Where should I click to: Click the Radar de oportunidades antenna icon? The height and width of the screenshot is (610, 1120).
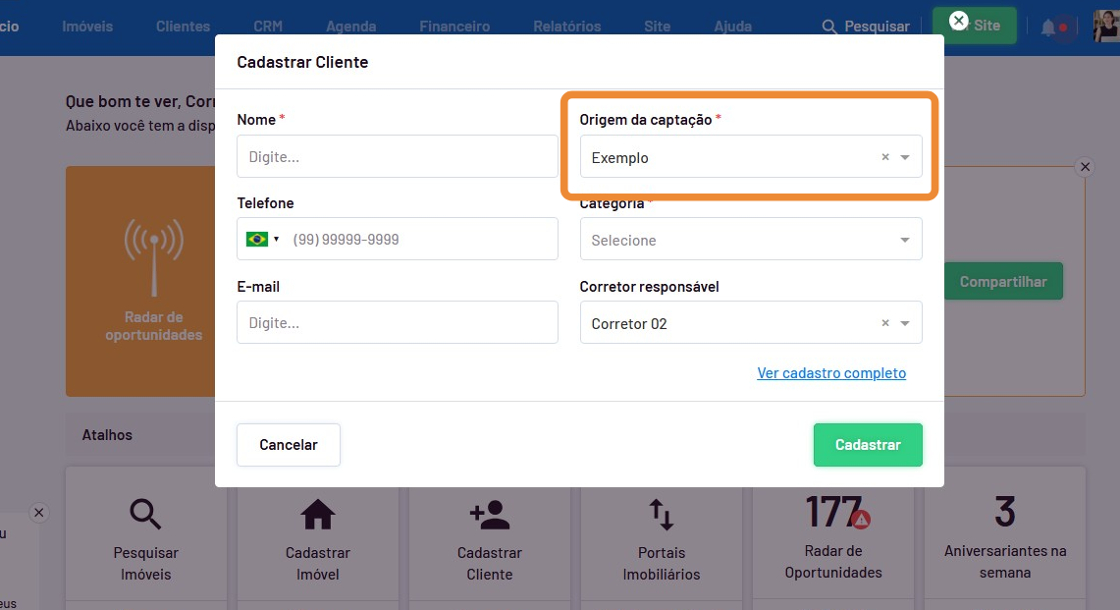pyautogui.click(x=154, y=256)
